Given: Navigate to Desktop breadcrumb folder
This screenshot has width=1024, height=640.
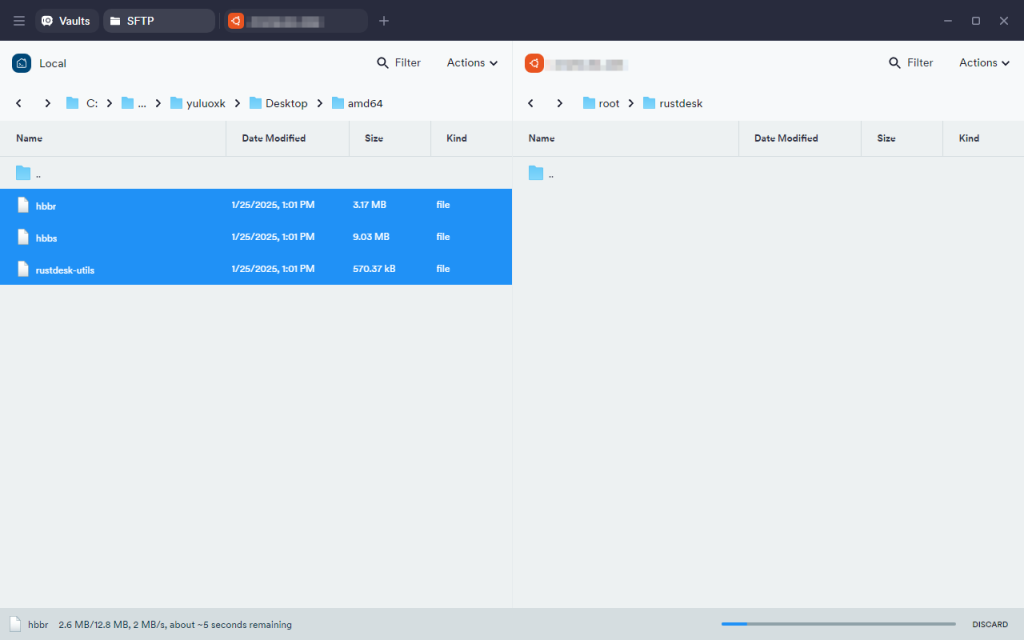Looking at the screenshot, I should (x=278, y=103).
